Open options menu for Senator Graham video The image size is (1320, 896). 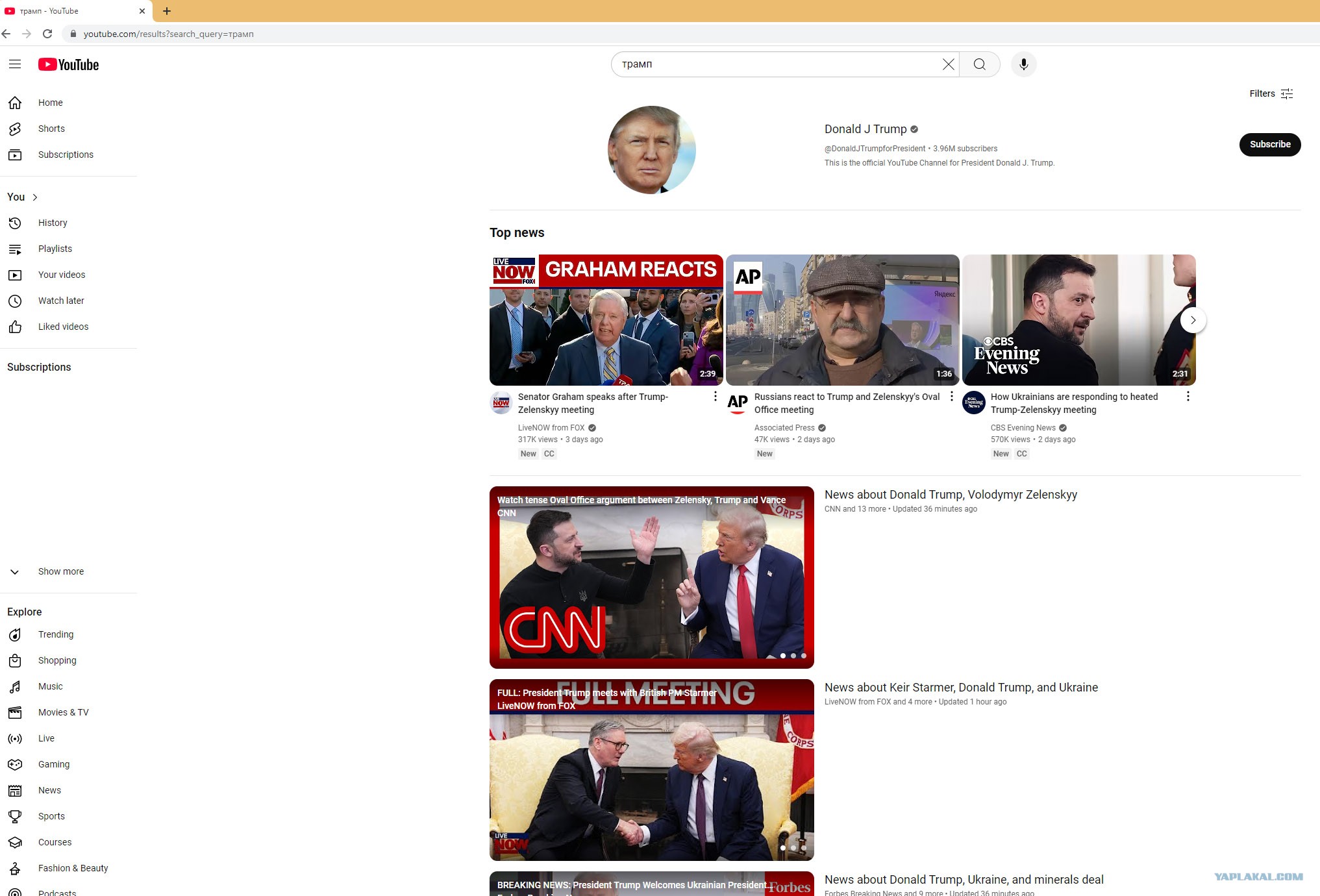716,397
